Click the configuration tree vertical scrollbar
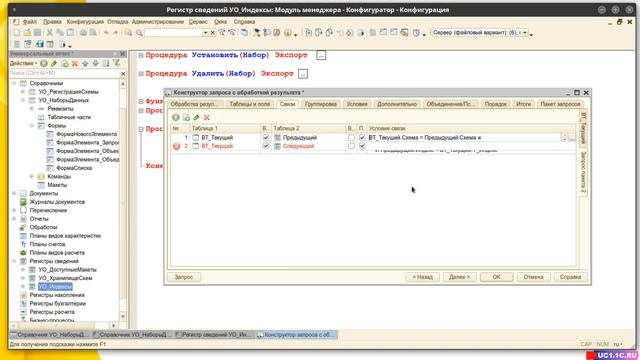This screenshot has height=360, width=640. click(123, 200)
